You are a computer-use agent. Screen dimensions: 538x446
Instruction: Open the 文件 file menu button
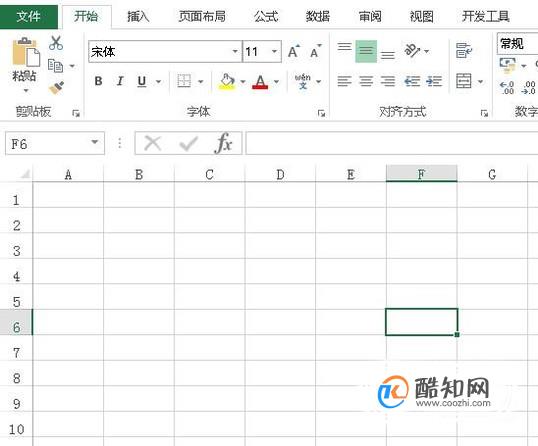[28, 16]
